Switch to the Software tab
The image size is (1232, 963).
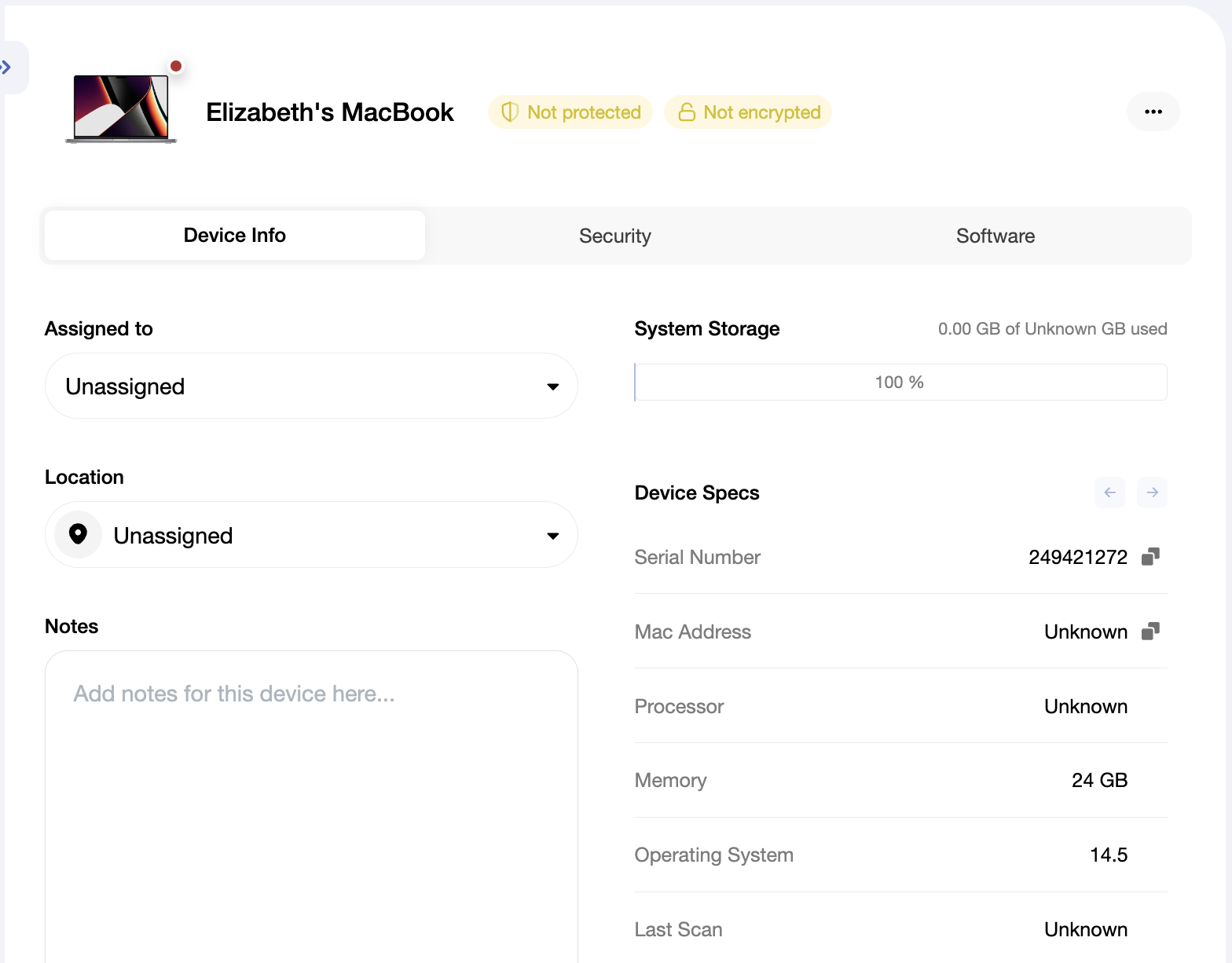(x=995, y=236)
